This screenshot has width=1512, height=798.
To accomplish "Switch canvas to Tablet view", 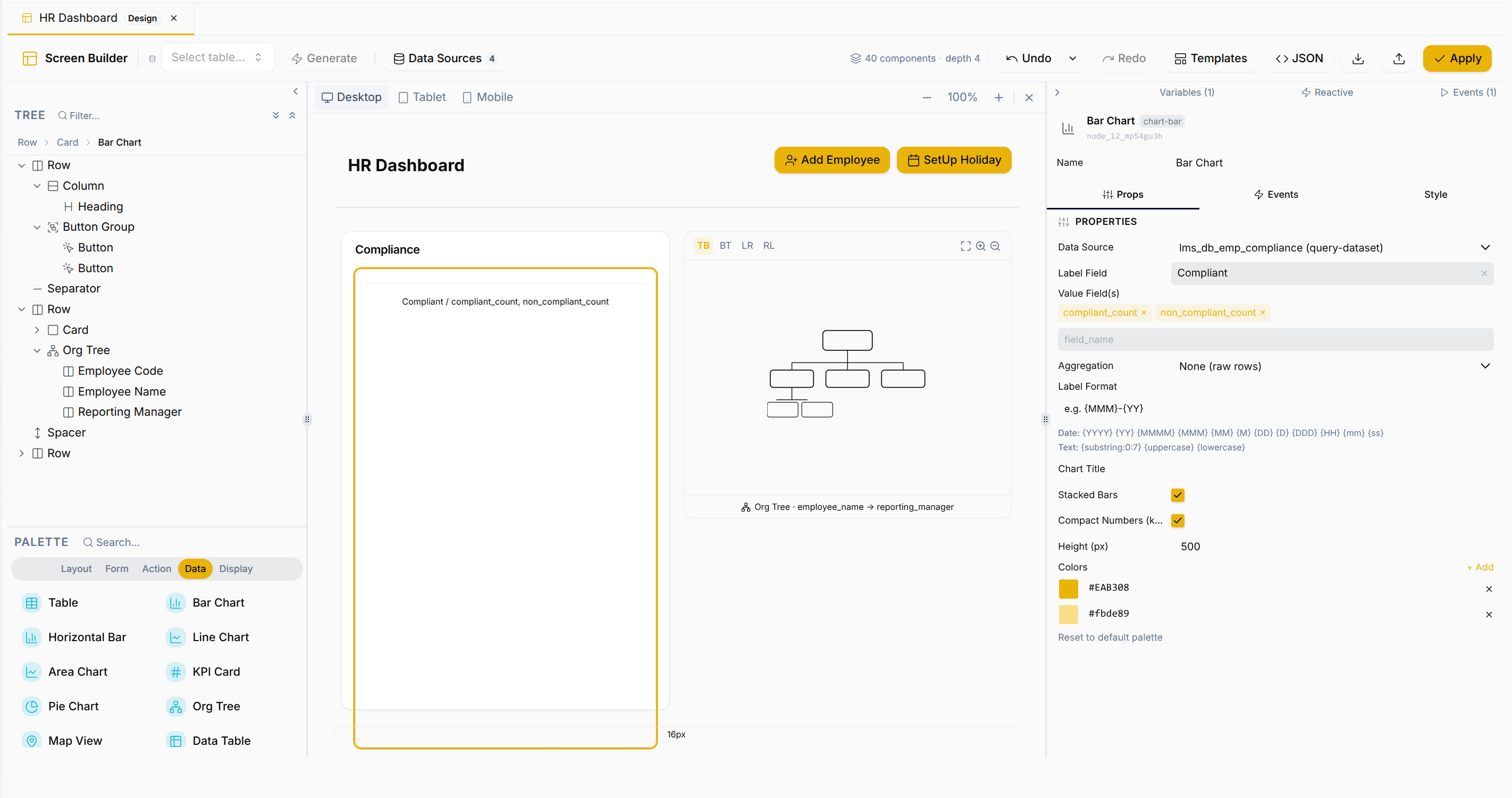I will pyautogui.click(x=422, y=97).
